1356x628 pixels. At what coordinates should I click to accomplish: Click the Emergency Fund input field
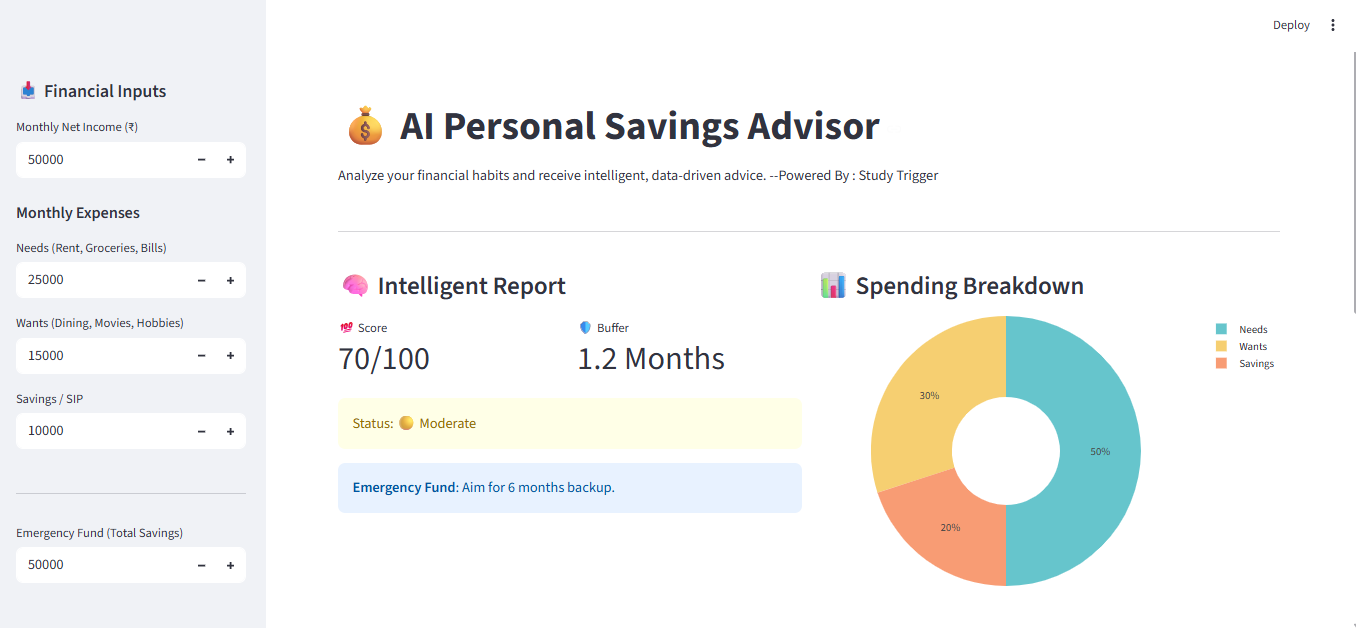click(100, 565)
